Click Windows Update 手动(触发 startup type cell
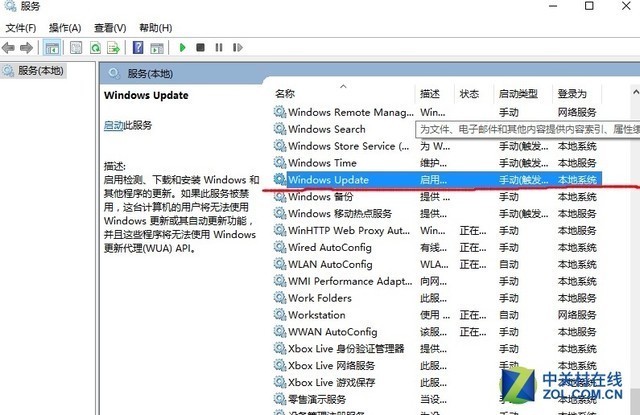Screen dimensions: 640x415 click(x=523, y=180)
